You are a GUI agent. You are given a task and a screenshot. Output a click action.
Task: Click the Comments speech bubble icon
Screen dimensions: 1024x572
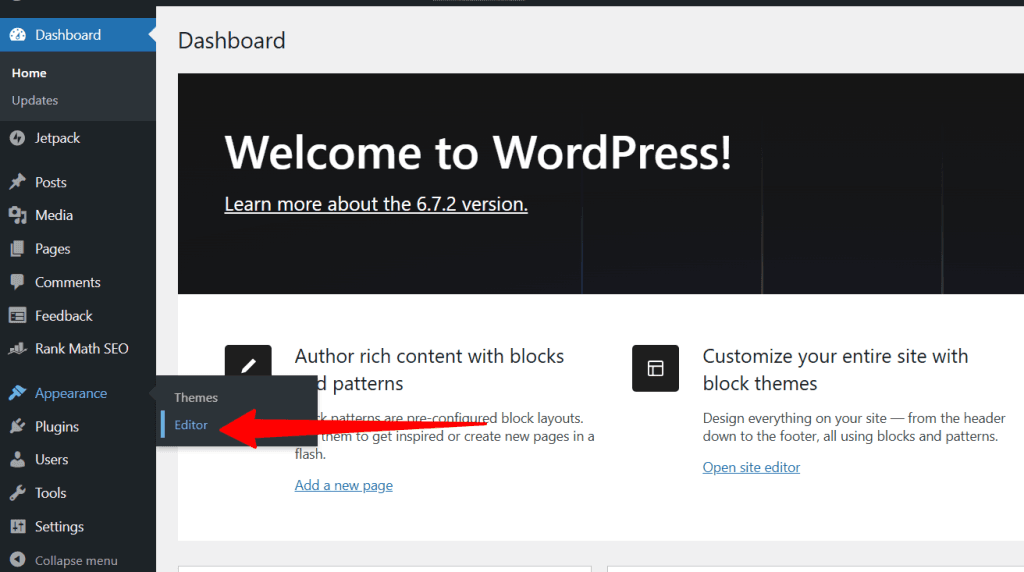[17, 282]
